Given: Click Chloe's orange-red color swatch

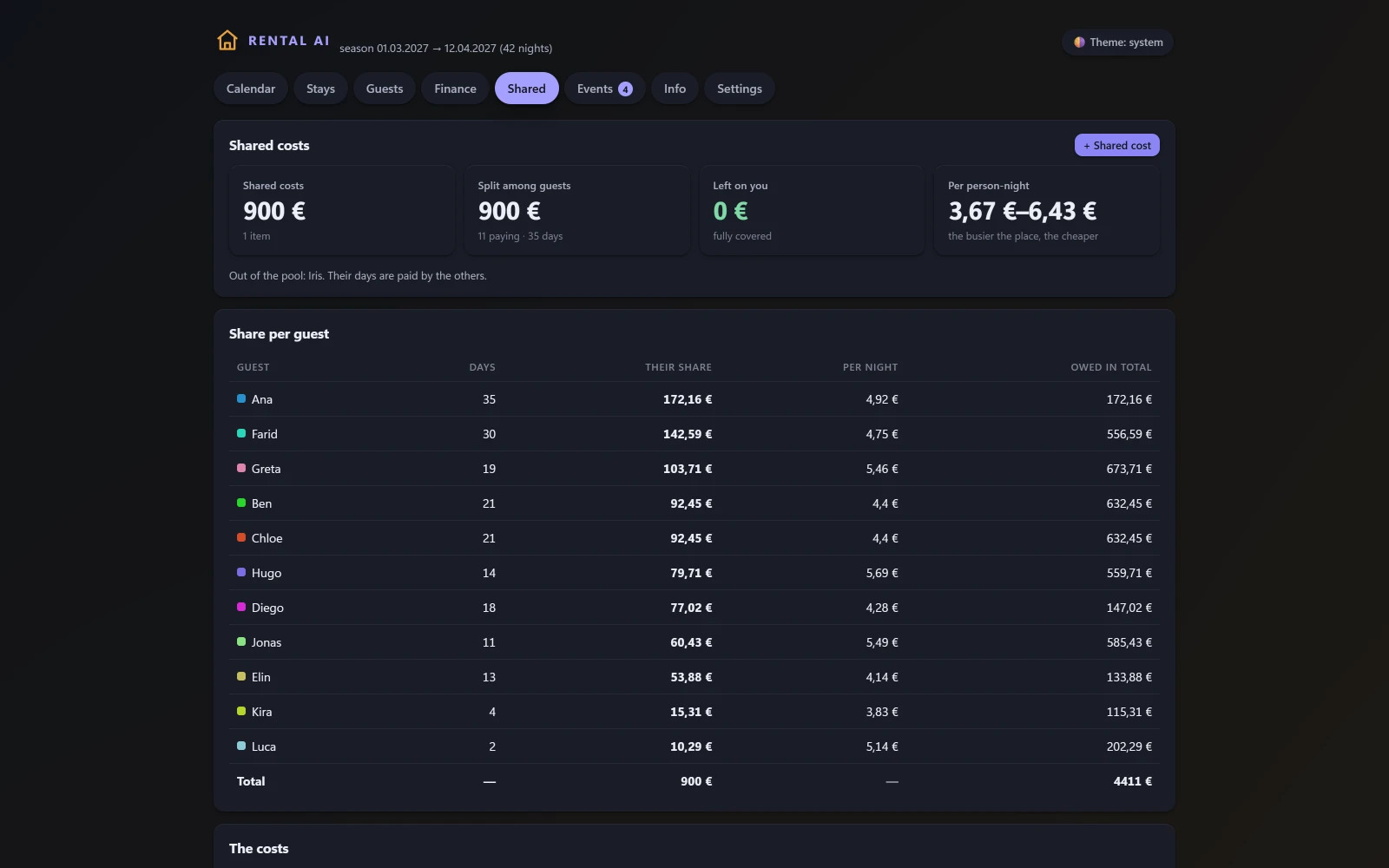Looking at the screenshot, I should pos(241,537).
